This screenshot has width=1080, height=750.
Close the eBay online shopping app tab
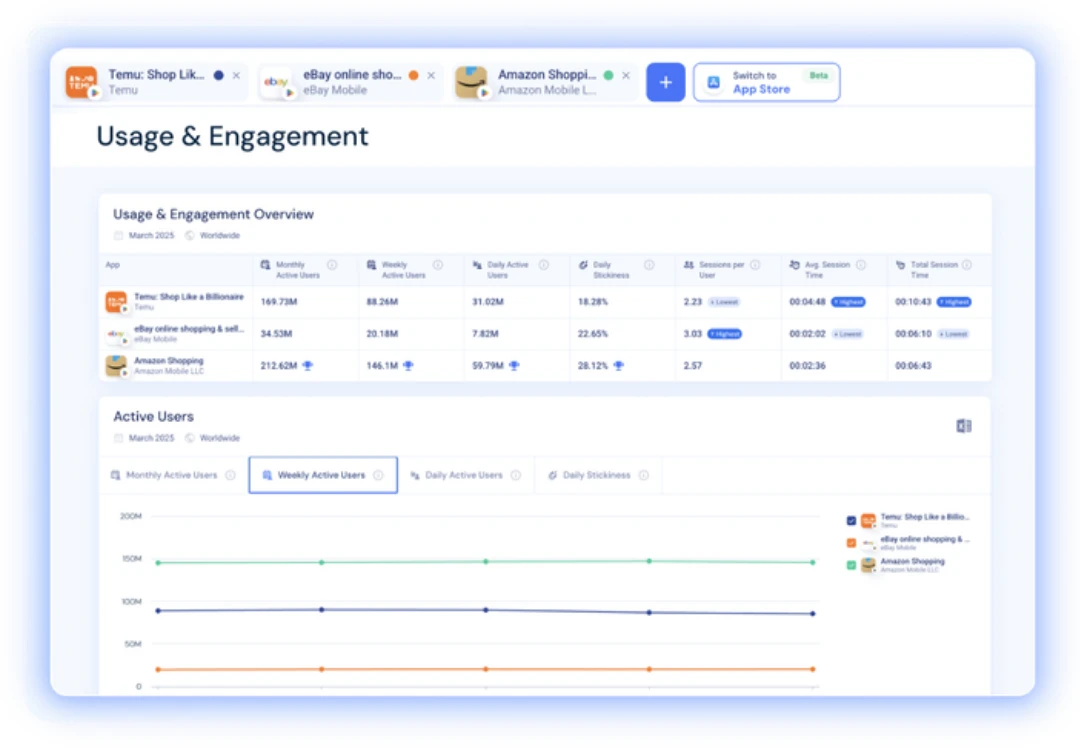point(431,75)
